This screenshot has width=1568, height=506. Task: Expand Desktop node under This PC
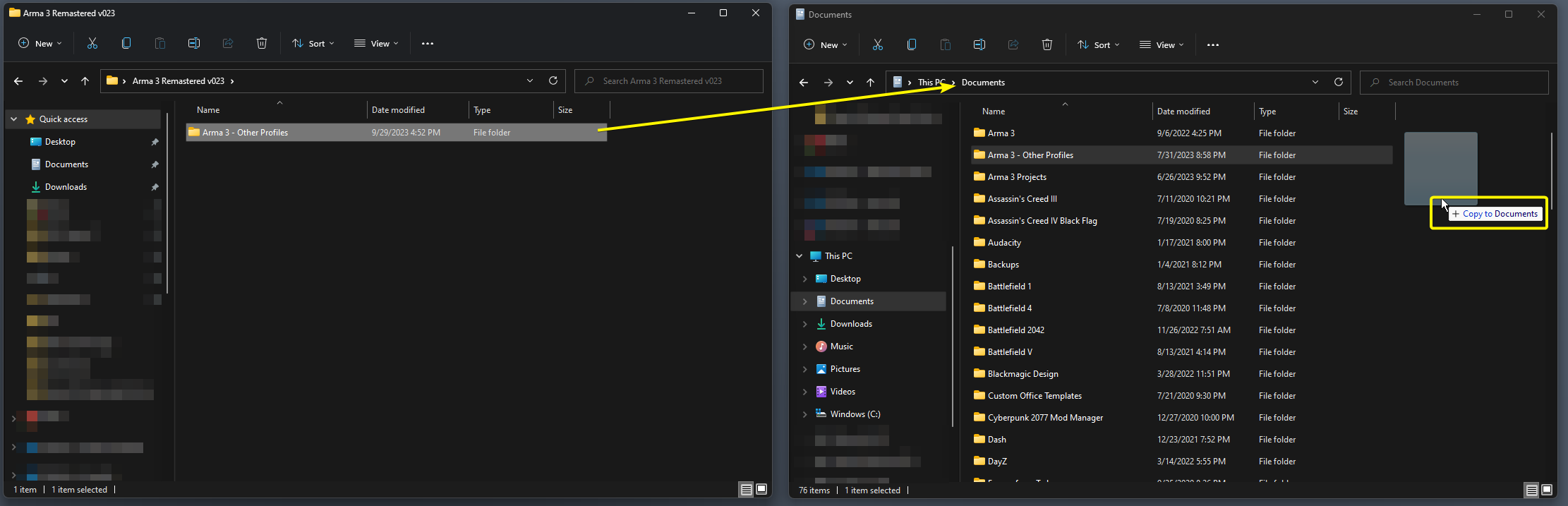804,279
